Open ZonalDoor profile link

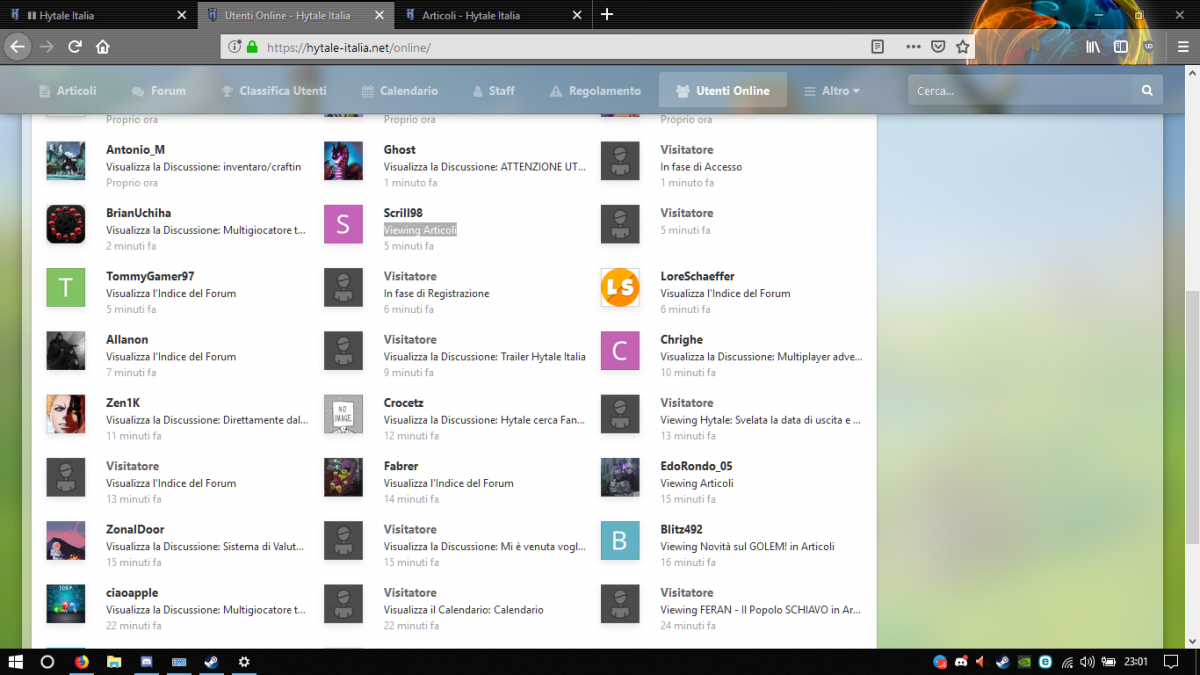coord(135,529)
